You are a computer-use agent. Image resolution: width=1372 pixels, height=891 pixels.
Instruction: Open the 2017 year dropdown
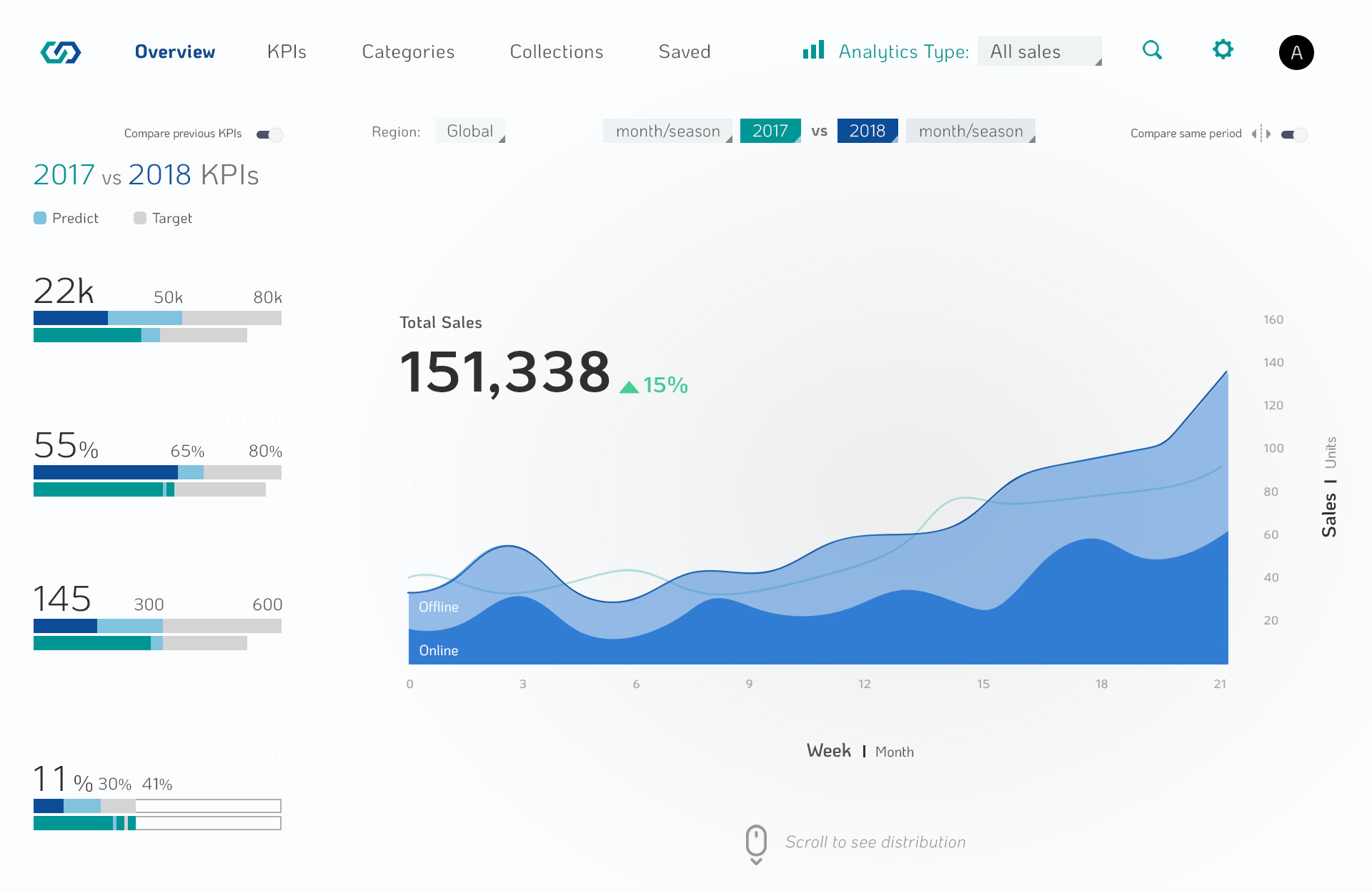pos(770,131)
